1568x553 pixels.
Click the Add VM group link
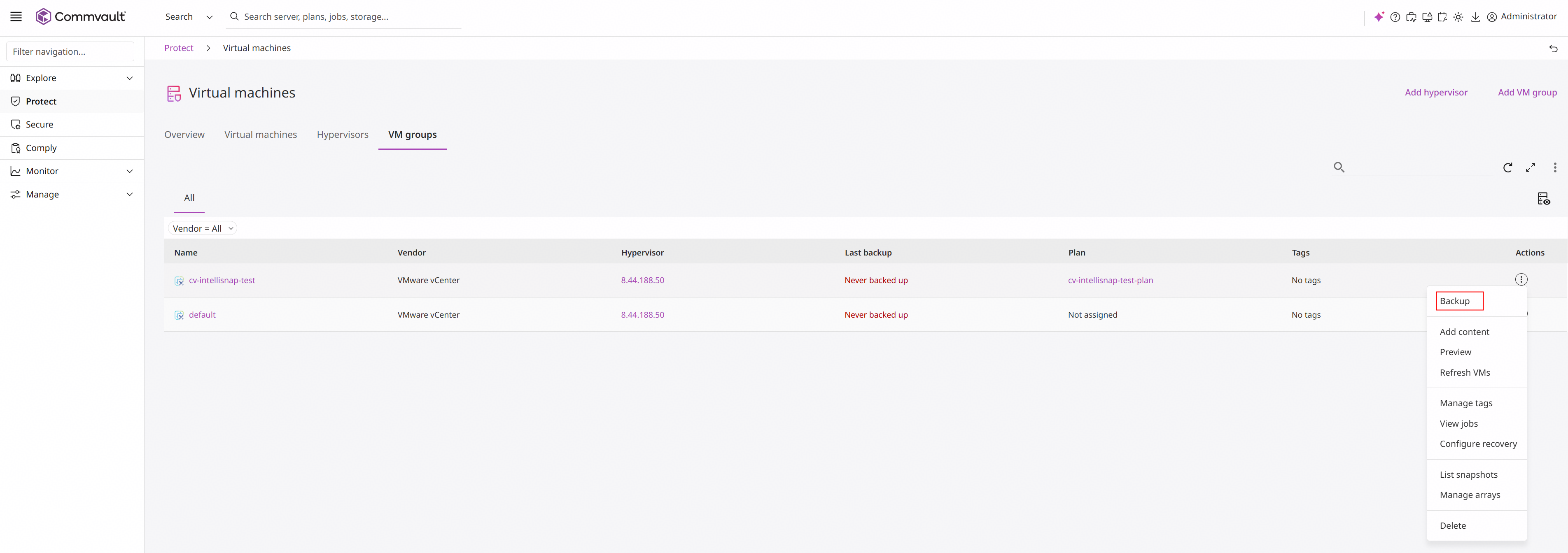[x=1527, y=93]
